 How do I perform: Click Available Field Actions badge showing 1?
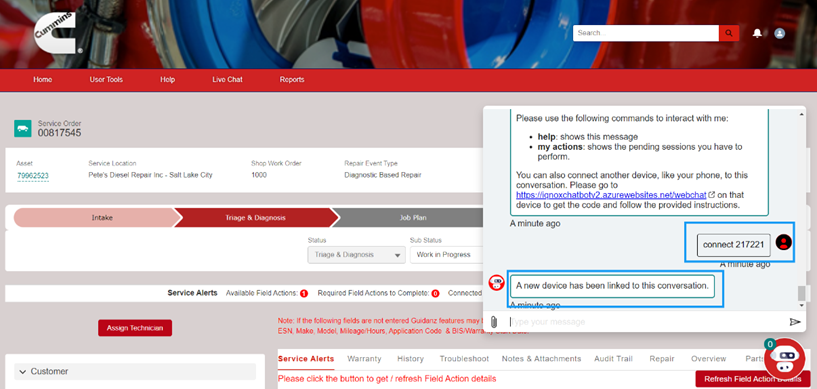tap(304, 293)
